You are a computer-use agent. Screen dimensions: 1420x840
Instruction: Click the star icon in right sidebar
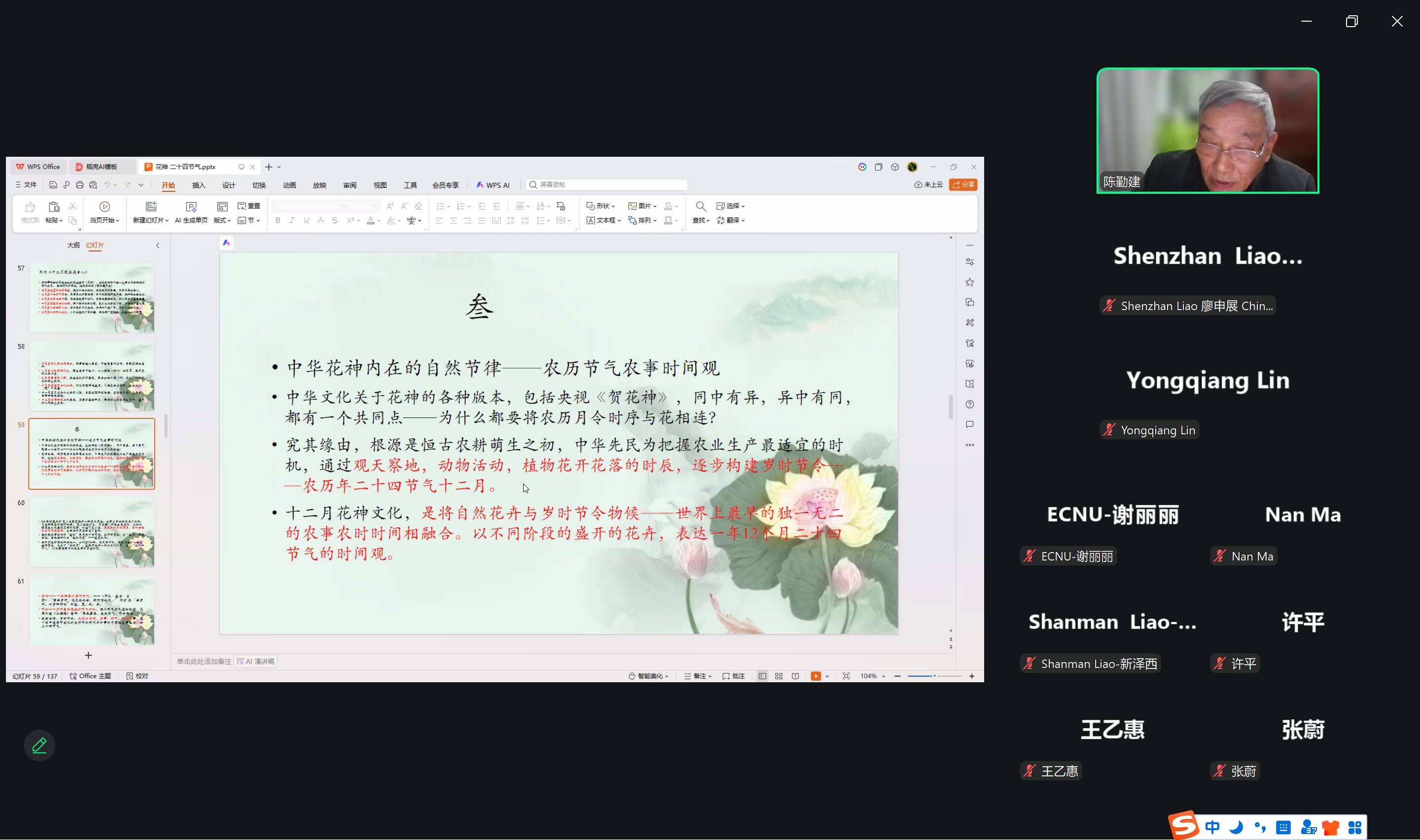969,282
